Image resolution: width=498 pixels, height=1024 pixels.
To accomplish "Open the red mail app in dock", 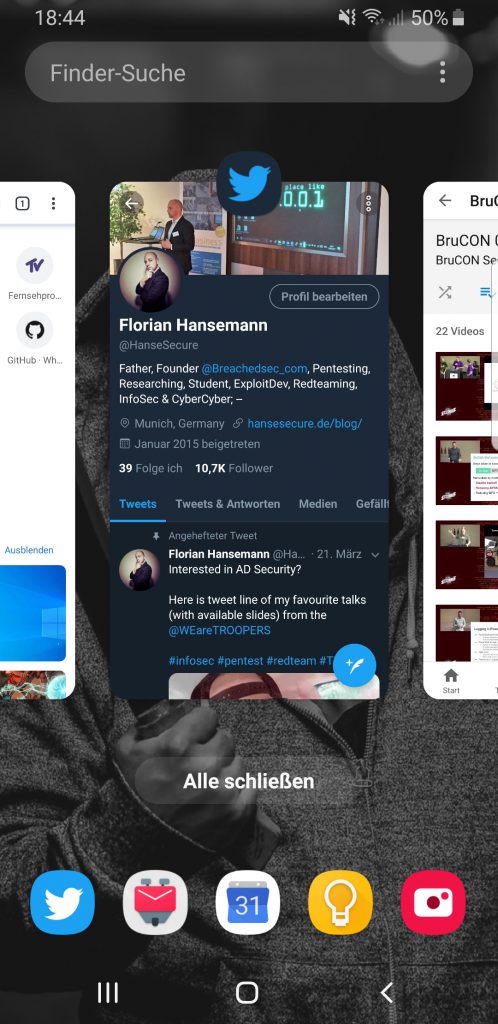I will tap(155, 903).
